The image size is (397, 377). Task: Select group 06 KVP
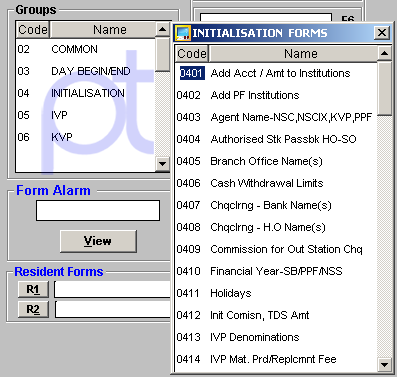click(86, 137)
